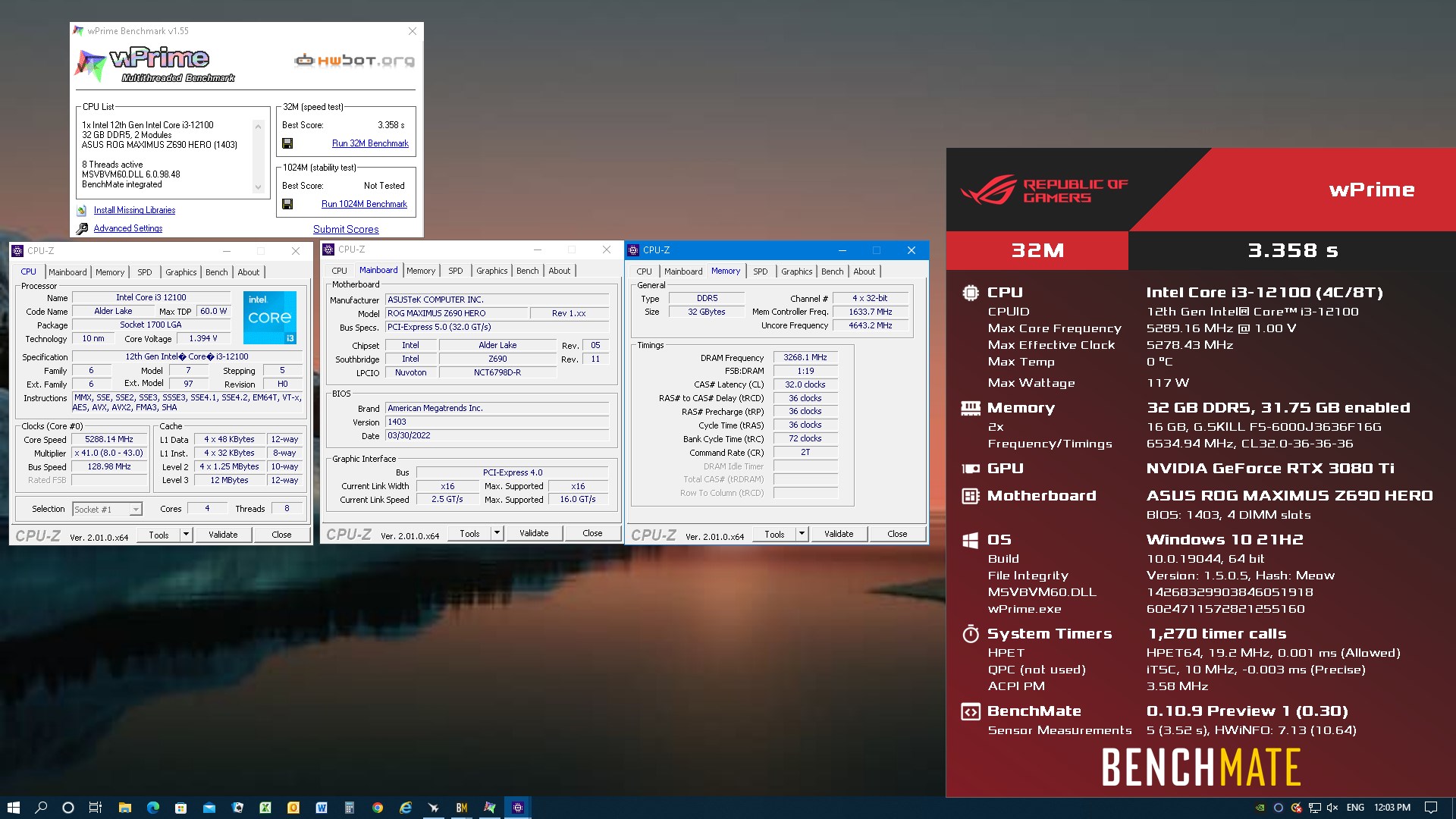
Task: Click the DRAM Frequency value 3268.1 MHz
Action: [x=805, y=358]
